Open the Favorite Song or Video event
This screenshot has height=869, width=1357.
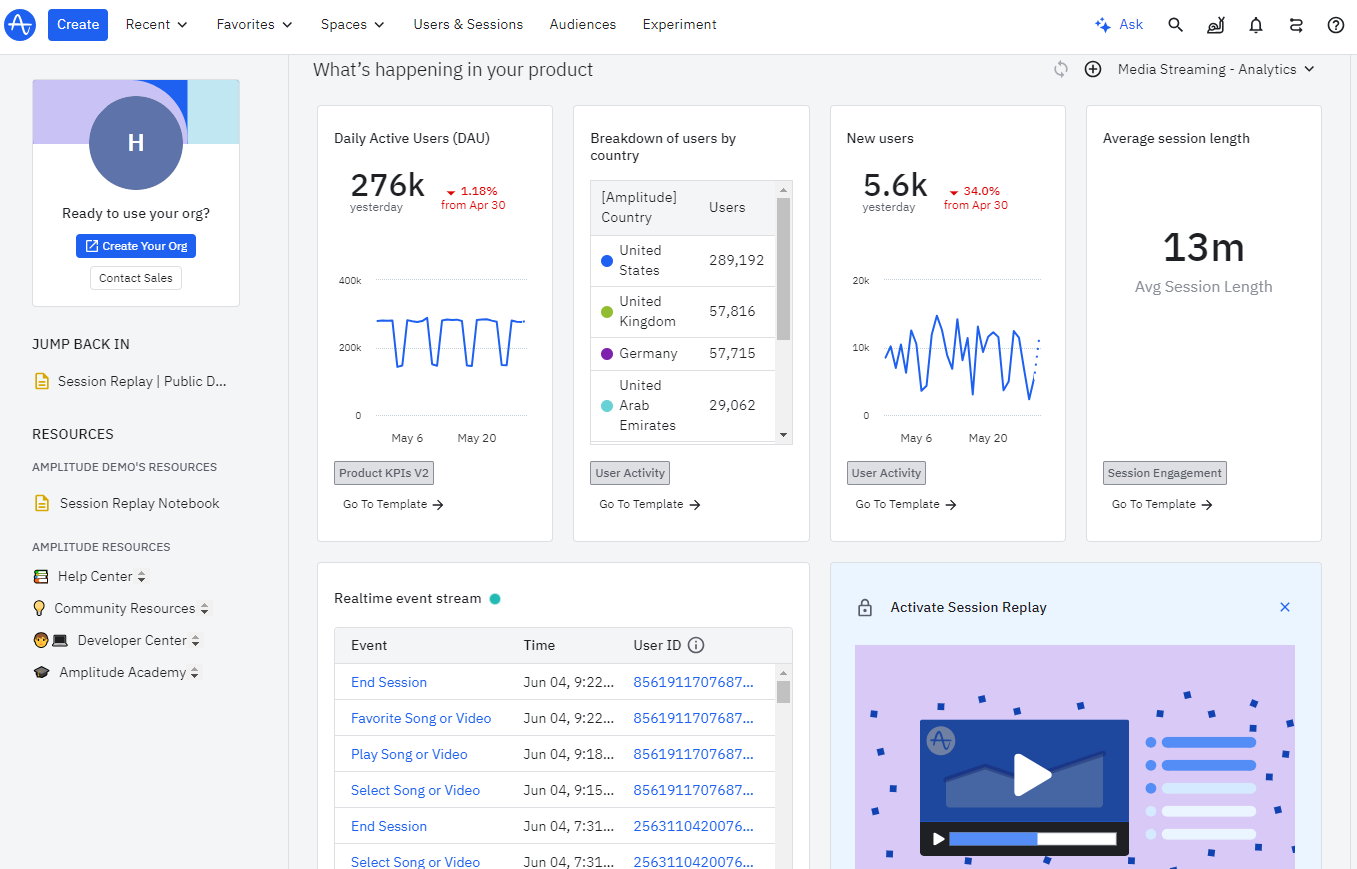click(x=421, y=718)
